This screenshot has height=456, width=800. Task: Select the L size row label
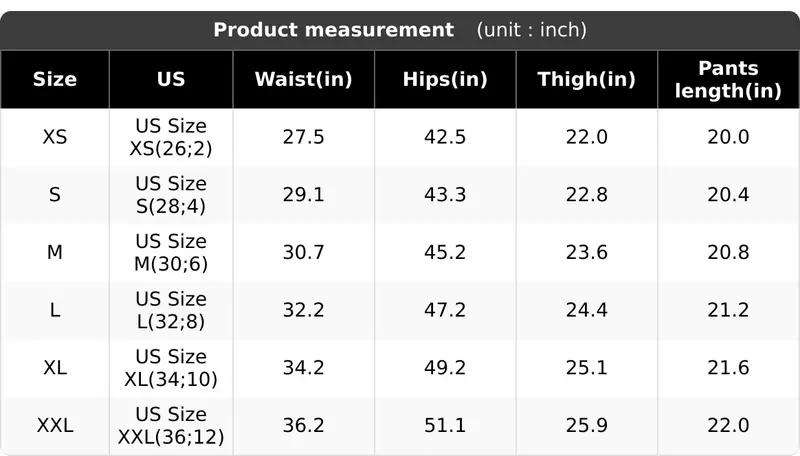click(x=55, y=310)
